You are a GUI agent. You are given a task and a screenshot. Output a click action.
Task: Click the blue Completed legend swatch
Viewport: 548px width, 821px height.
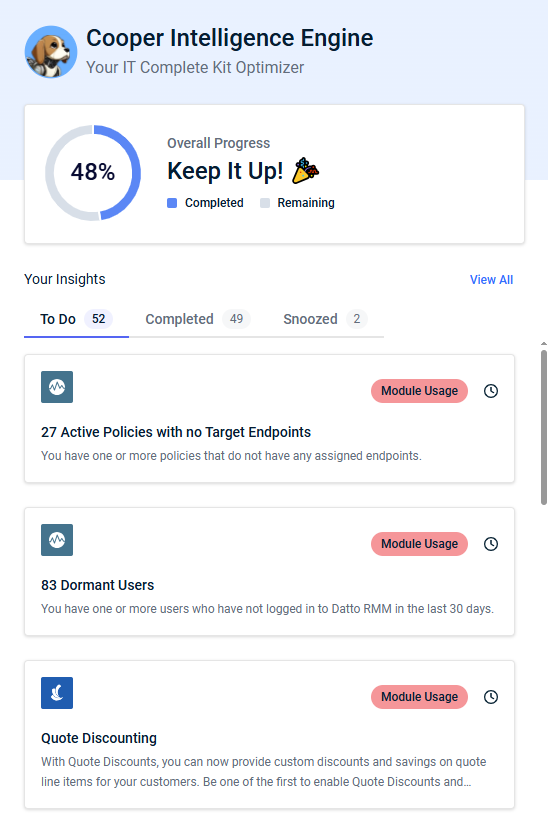(172, 203)
